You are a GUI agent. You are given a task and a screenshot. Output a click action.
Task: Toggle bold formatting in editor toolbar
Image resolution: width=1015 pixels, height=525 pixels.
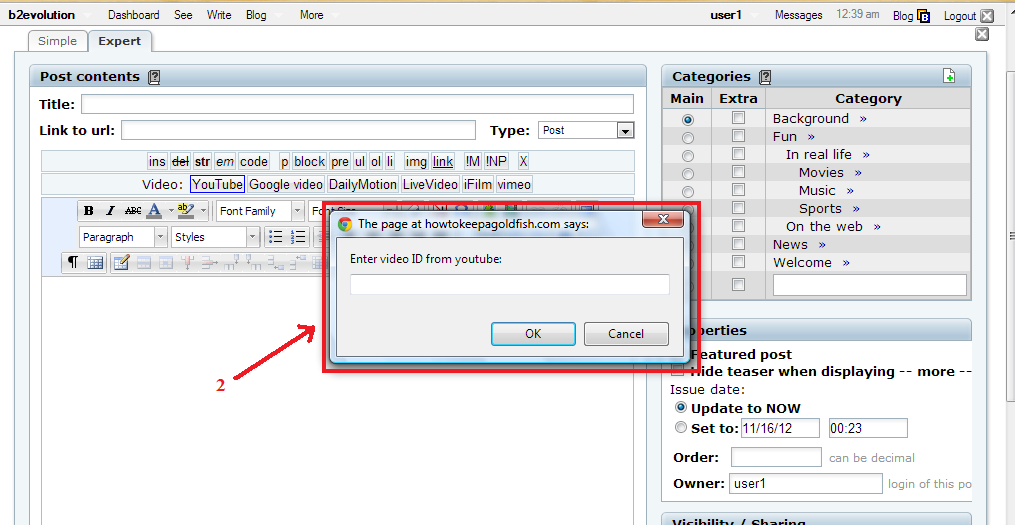coord(89,210)
